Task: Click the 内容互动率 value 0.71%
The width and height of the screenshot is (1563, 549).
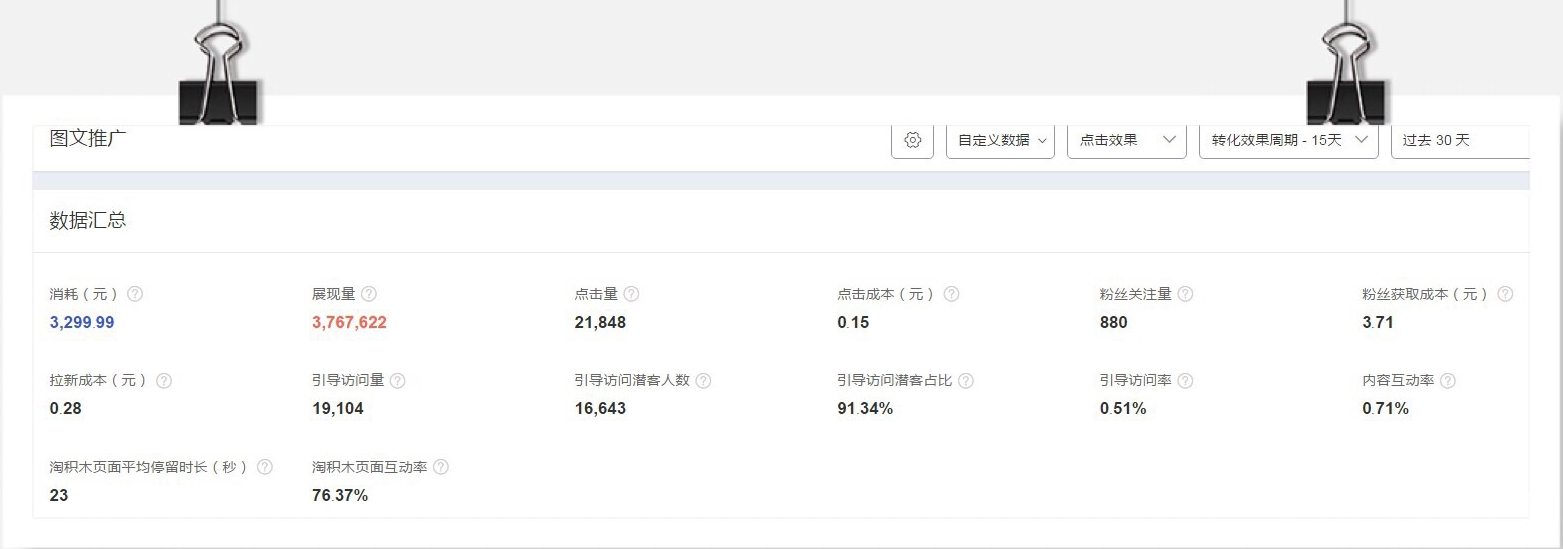Action: [x=1386, y=409]
